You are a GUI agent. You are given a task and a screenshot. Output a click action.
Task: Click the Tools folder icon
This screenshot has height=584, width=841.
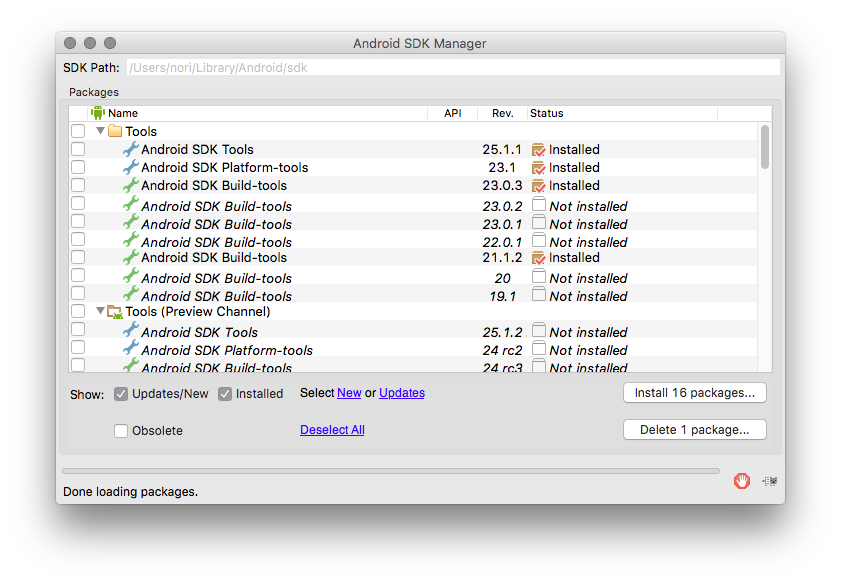click(115, 131)
